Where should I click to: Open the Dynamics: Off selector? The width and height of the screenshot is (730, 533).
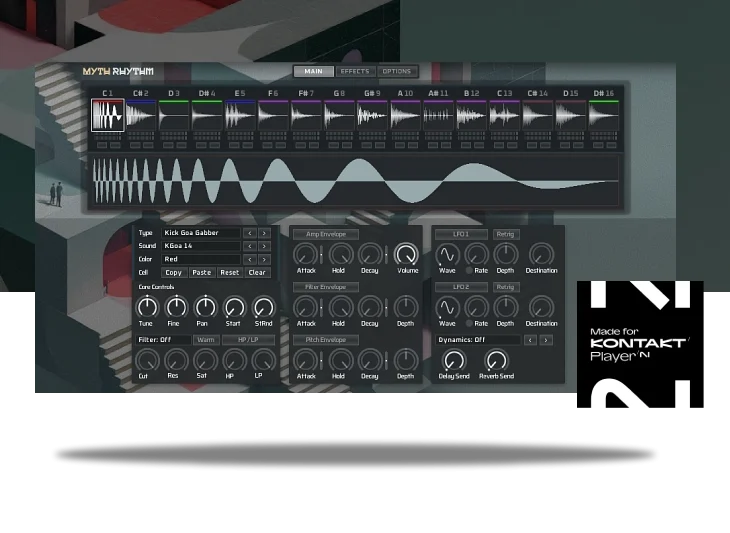478,340
